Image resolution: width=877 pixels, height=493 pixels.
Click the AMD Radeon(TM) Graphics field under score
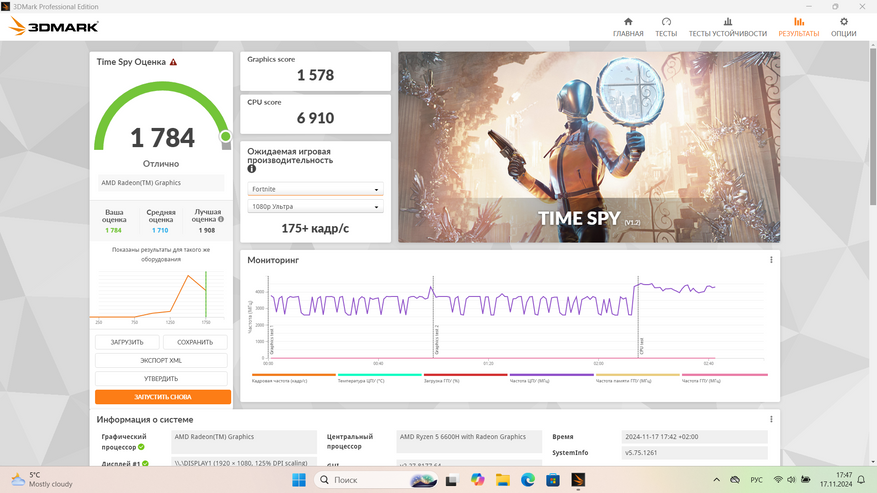[x=161, y=182]
